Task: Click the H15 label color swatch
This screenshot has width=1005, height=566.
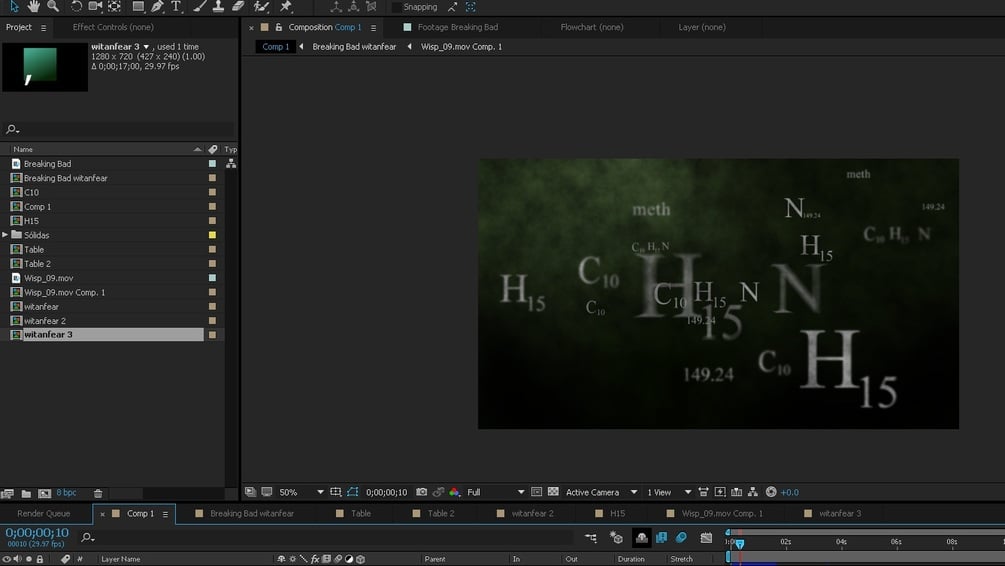Action: pyautogui.click(x=212, y=221)
